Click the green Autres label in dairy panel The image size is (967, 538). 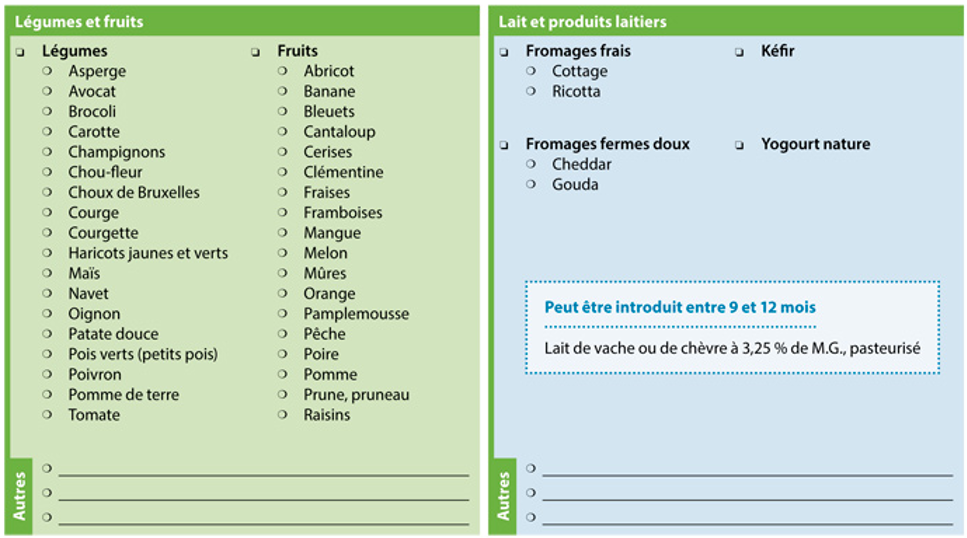click(504, 496)
